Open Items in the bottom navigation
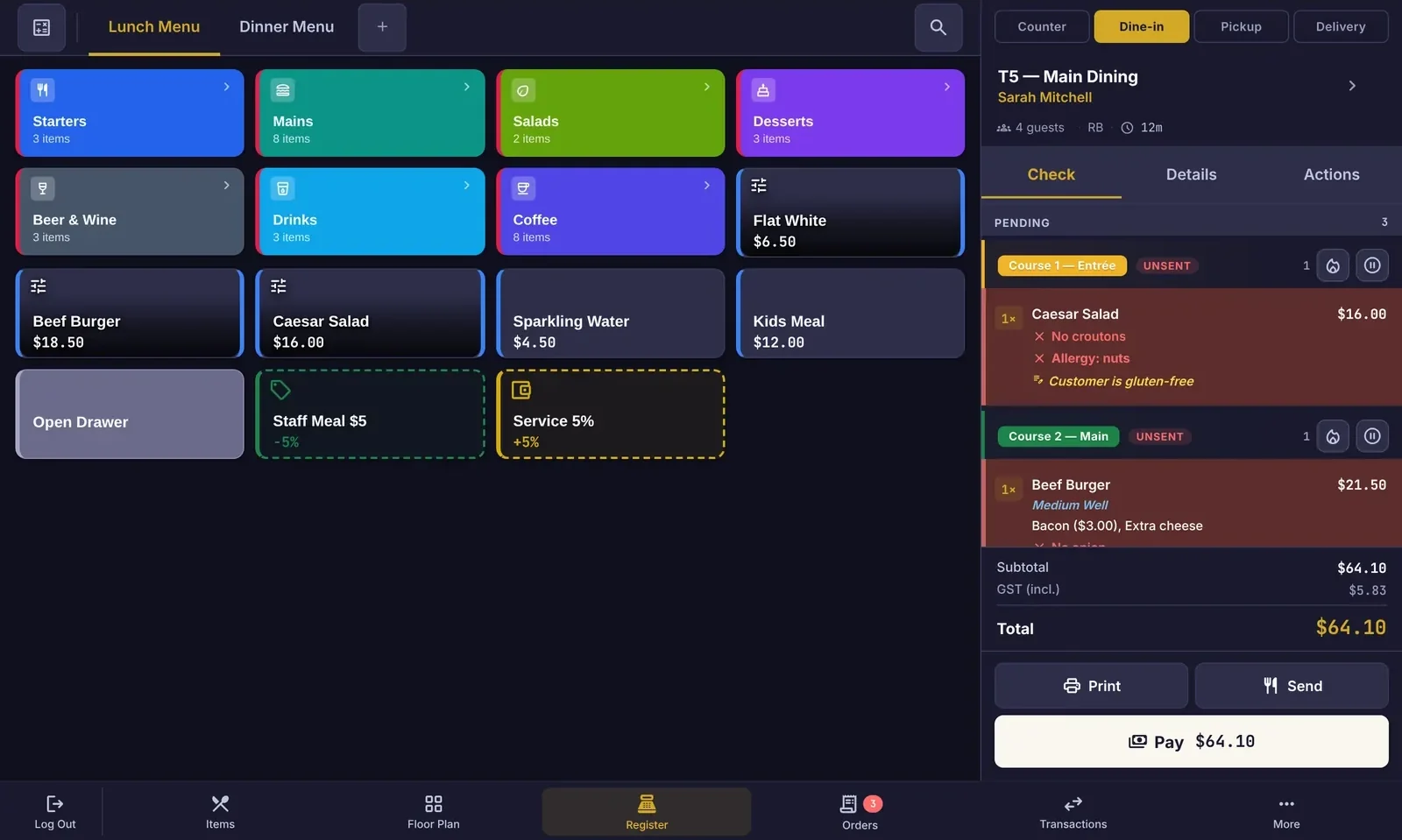Screen dimensions: 1402x840 (220, 811)
